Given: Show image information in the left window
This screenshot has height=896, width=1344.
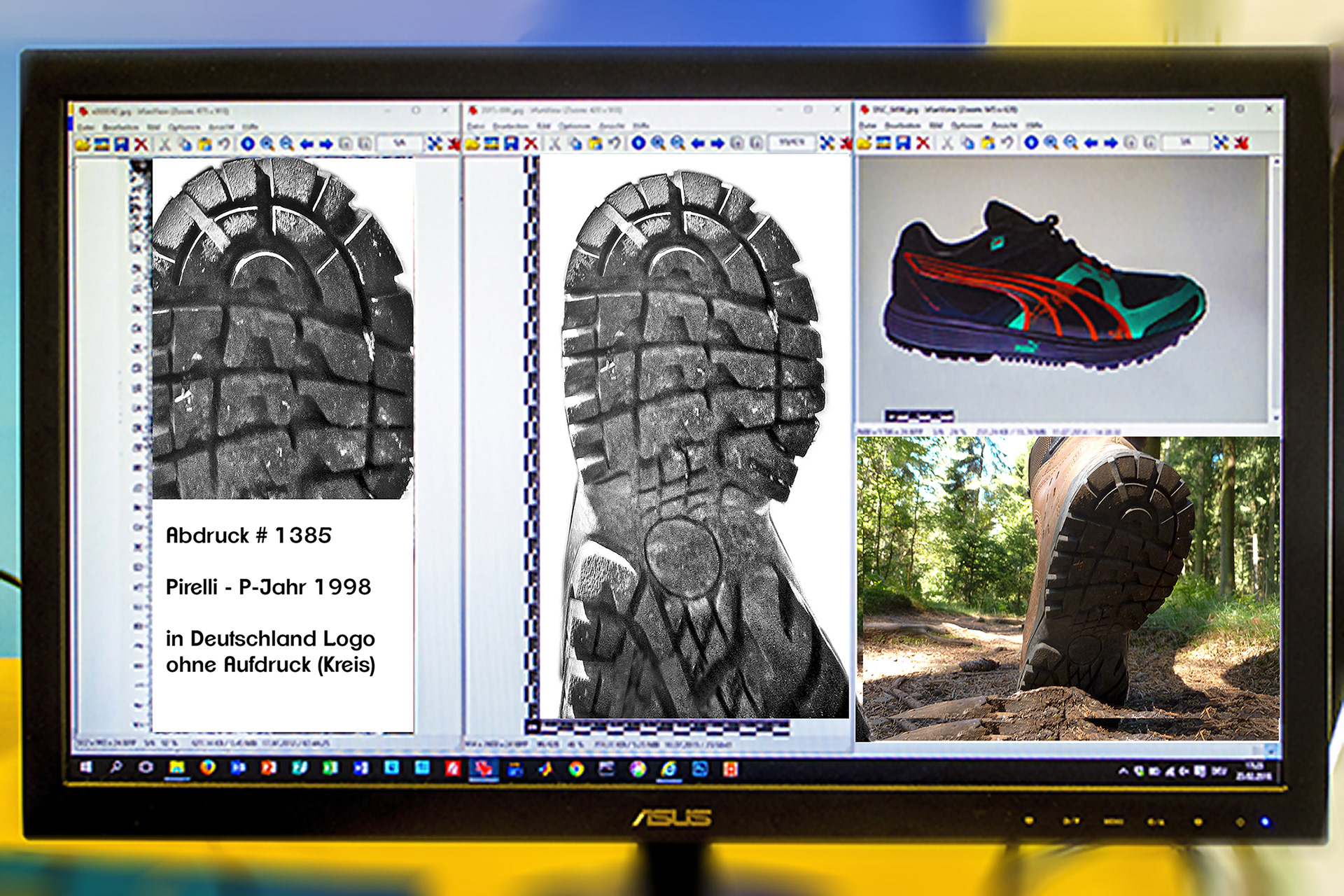Looking at the screenshot, I should (x=248, y=143).
